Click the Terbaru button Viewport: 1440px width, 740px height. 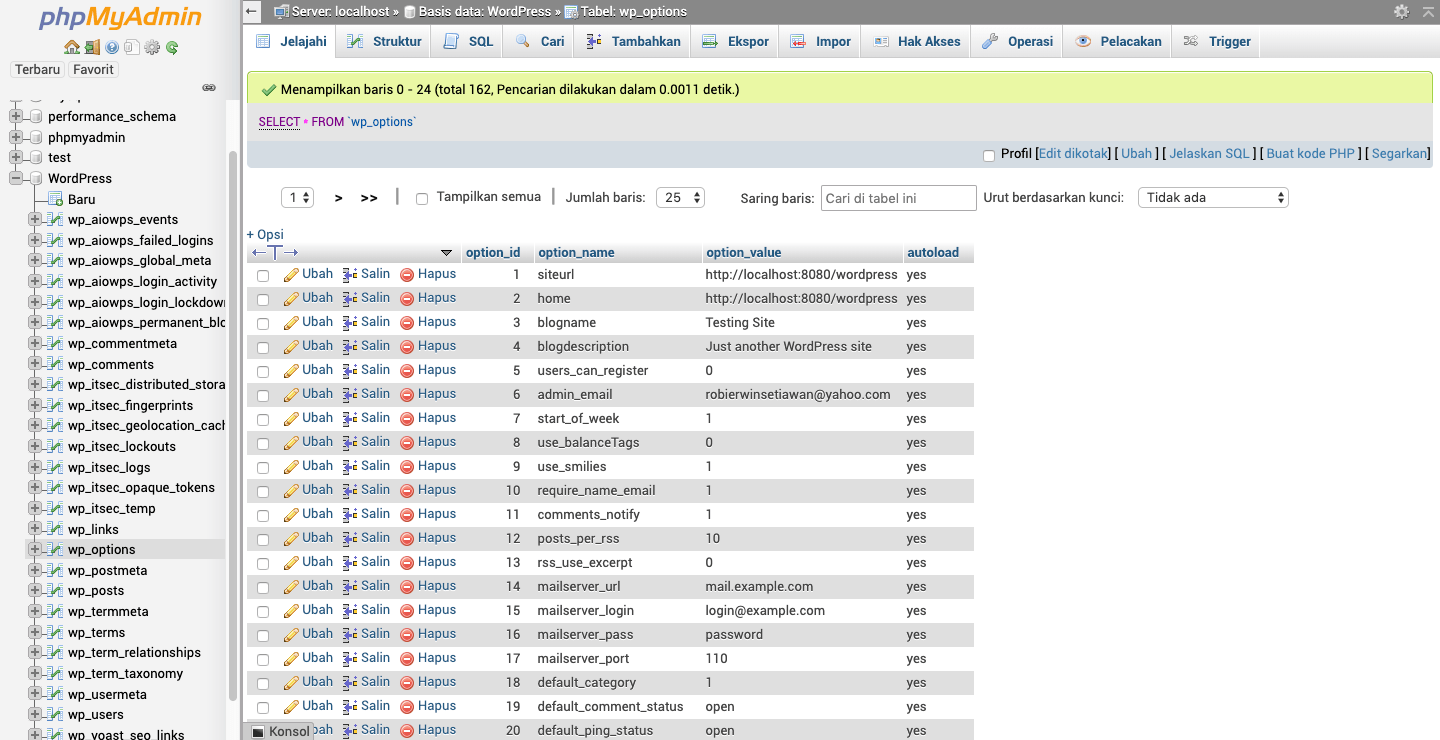(x=38, y=69)
